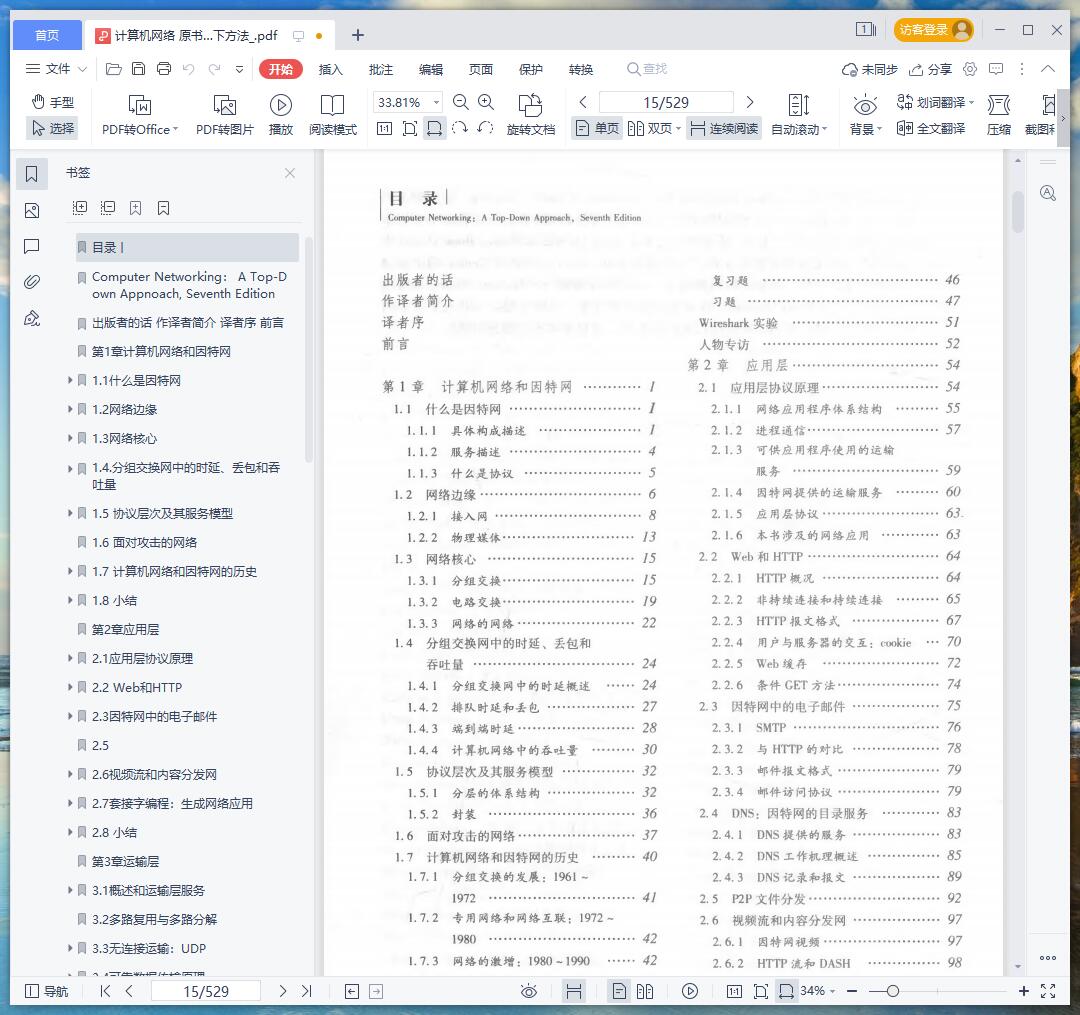
Task: Click the 访客登录 login button
Action: pyautogui.click(x=934, y=30)
